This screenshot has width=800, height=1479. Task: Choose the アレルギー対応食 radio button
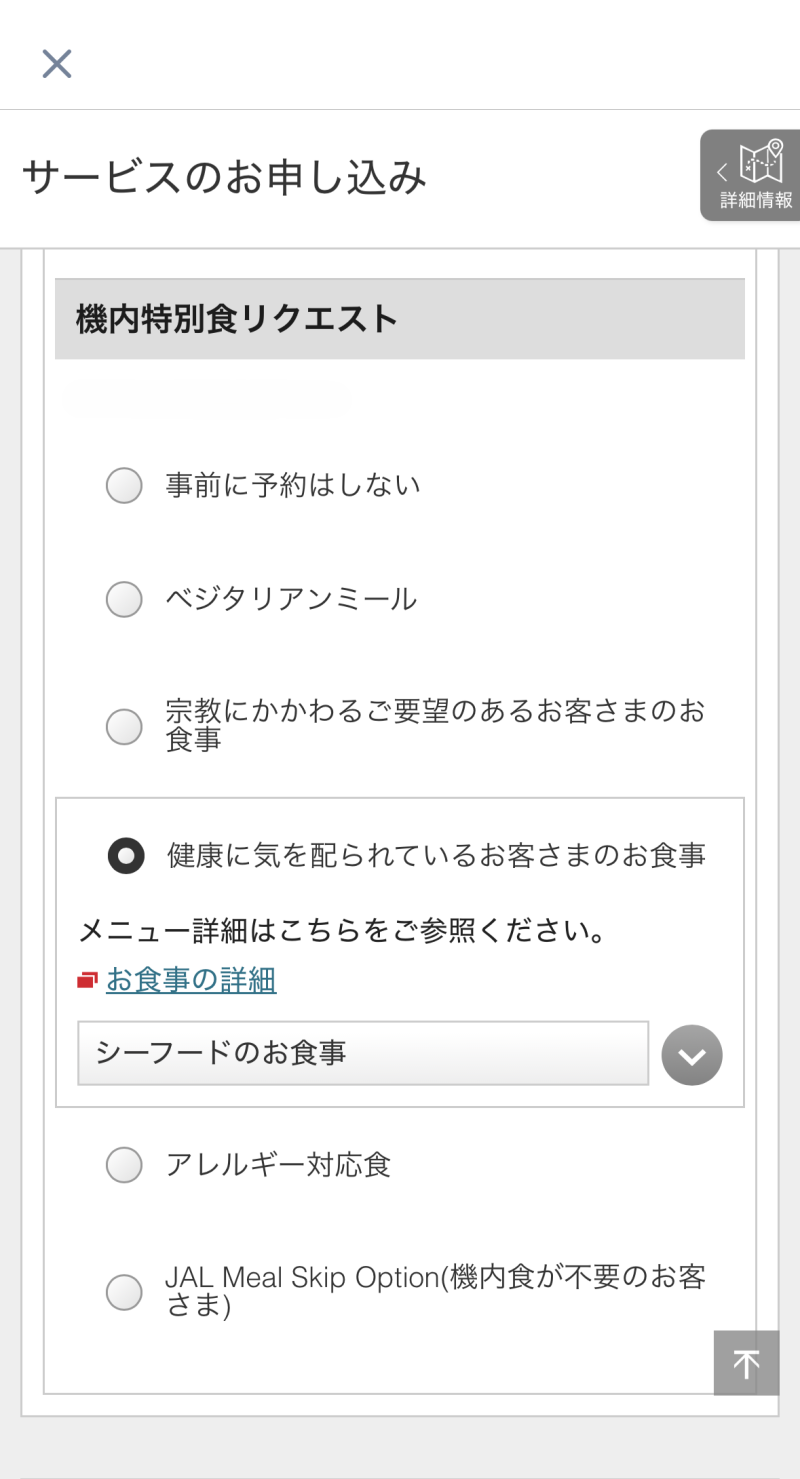pyautogui.click(x=124, y=1165)
